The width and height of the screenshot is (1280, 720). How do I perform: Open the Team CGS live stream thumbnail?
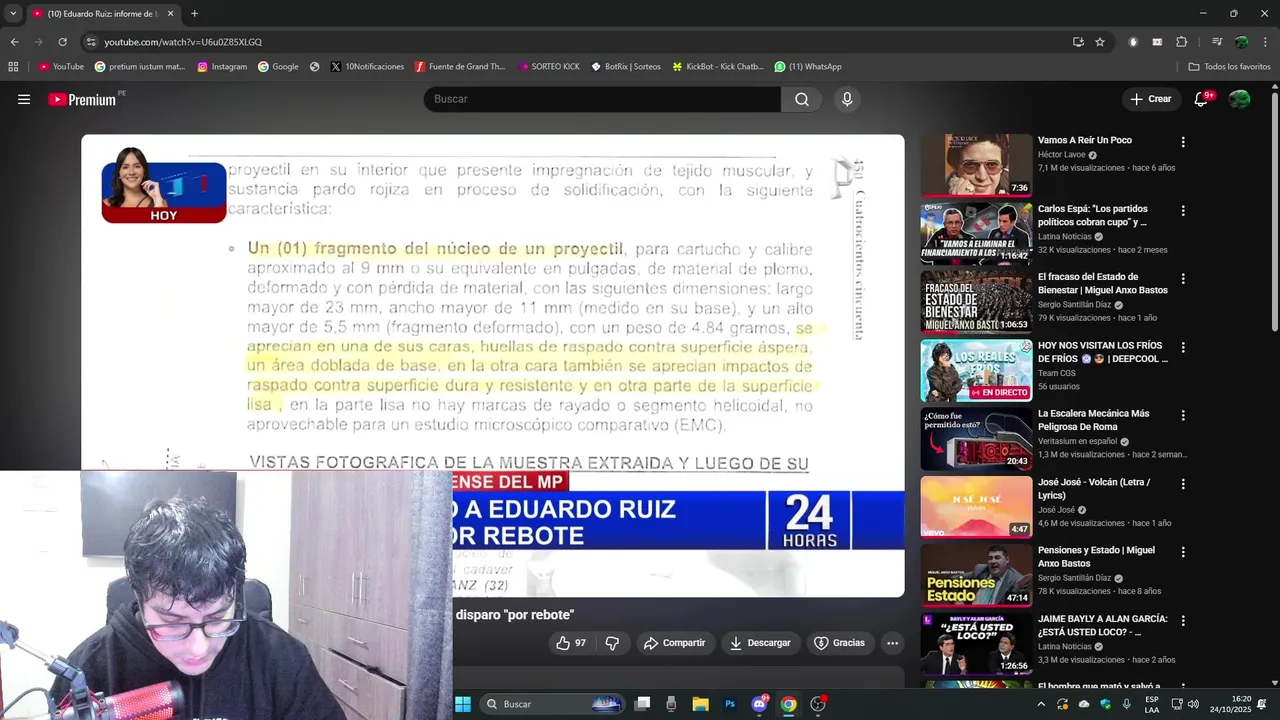[976, 370]
